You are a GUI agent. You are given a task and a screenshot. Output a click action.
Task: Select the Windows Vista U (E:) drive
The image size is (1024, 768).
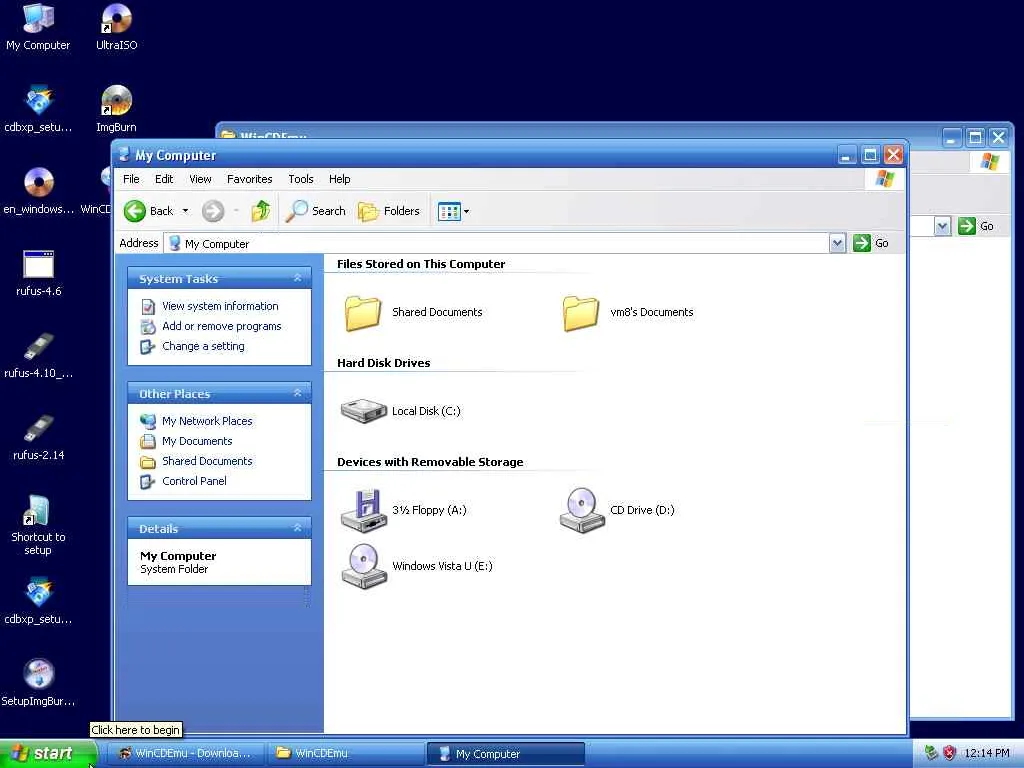click(417, 566)
